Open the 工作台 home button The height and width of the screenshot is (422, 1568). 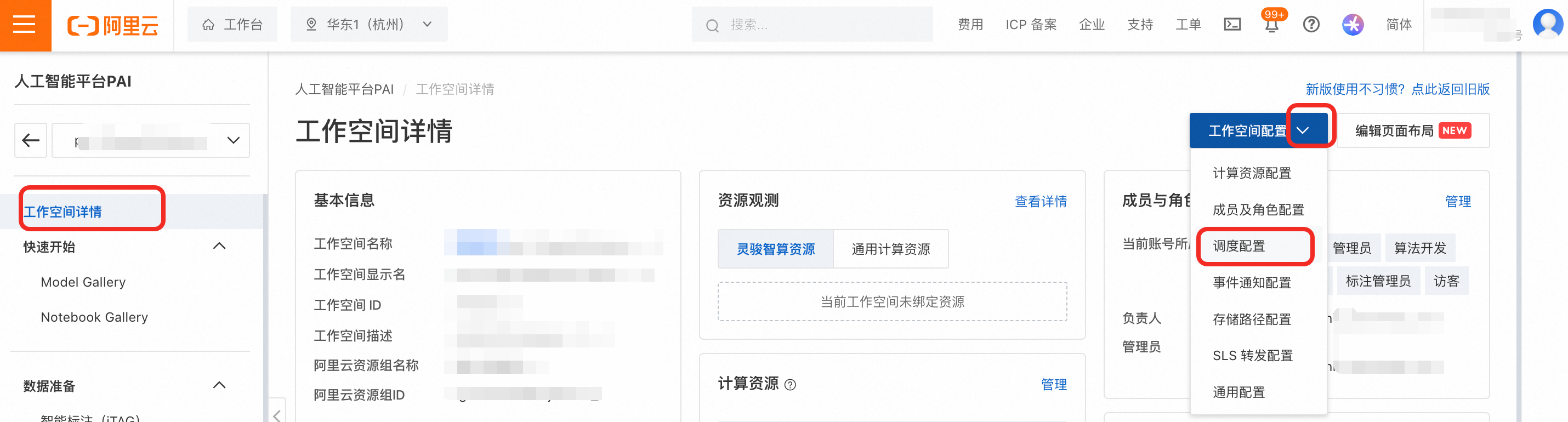[232, 25]
